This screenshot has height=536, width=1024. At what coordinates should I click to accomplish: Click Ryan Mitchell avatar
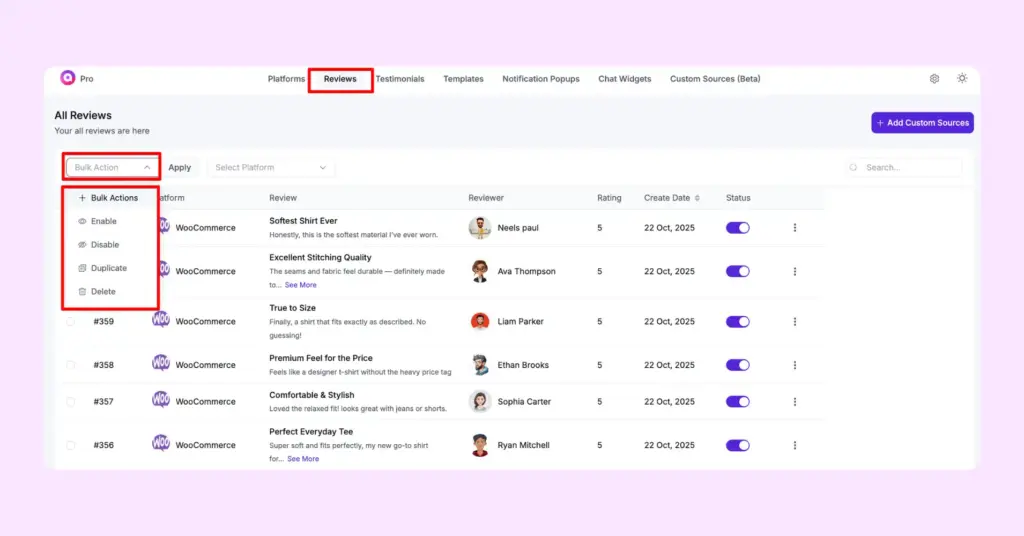[480, 445]
